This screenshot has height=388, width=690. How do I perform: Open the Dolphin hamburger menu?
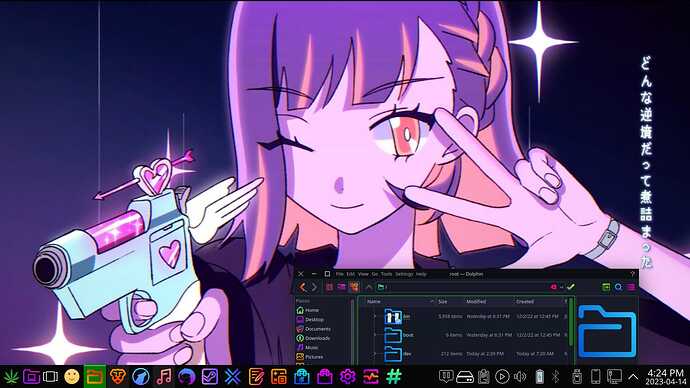(x=631, y=287)
